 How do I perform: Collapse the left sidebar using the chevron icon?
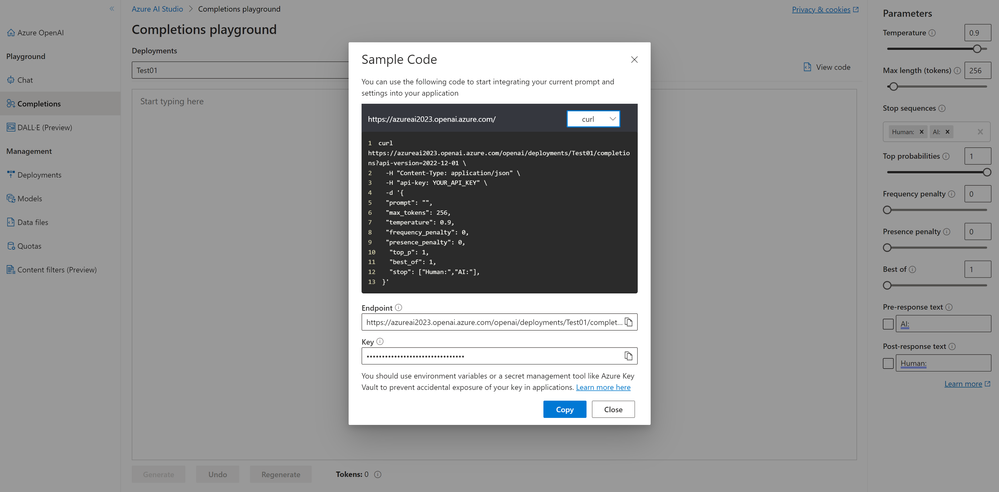(x=111, y=9)
